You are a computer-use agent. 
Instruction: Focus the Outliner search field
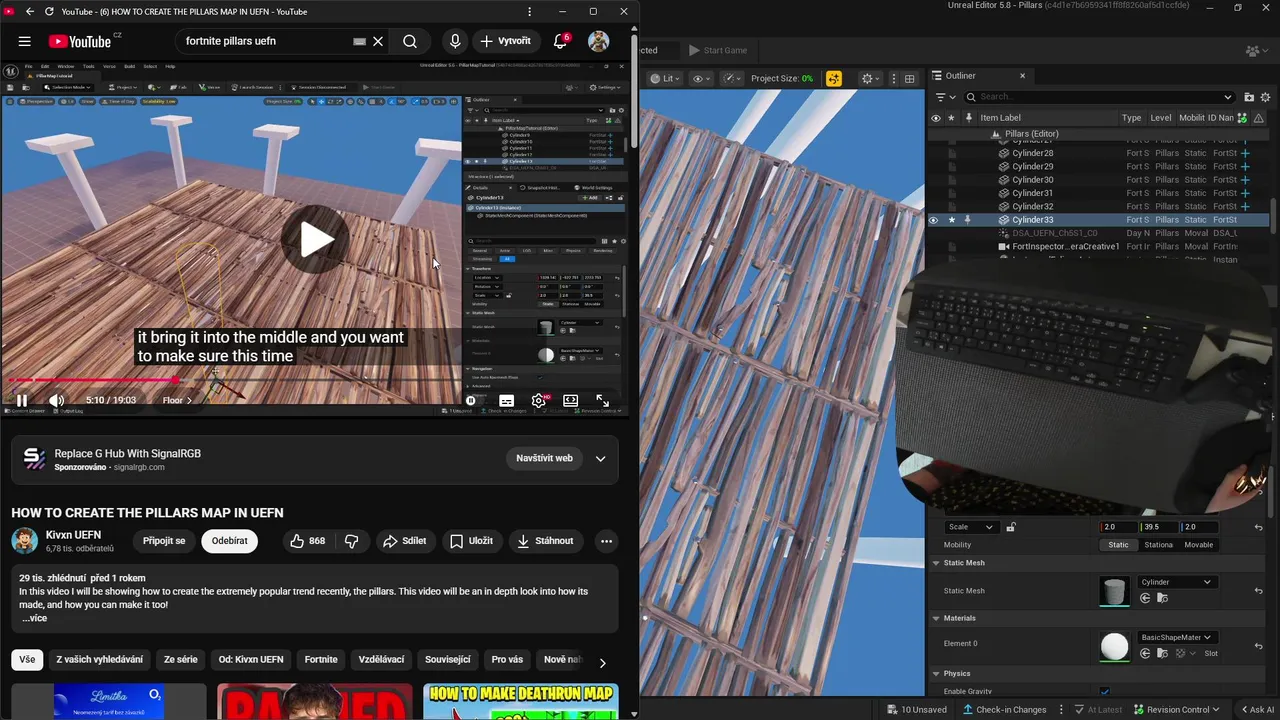pyautogui.click(x=1099, y=97)
